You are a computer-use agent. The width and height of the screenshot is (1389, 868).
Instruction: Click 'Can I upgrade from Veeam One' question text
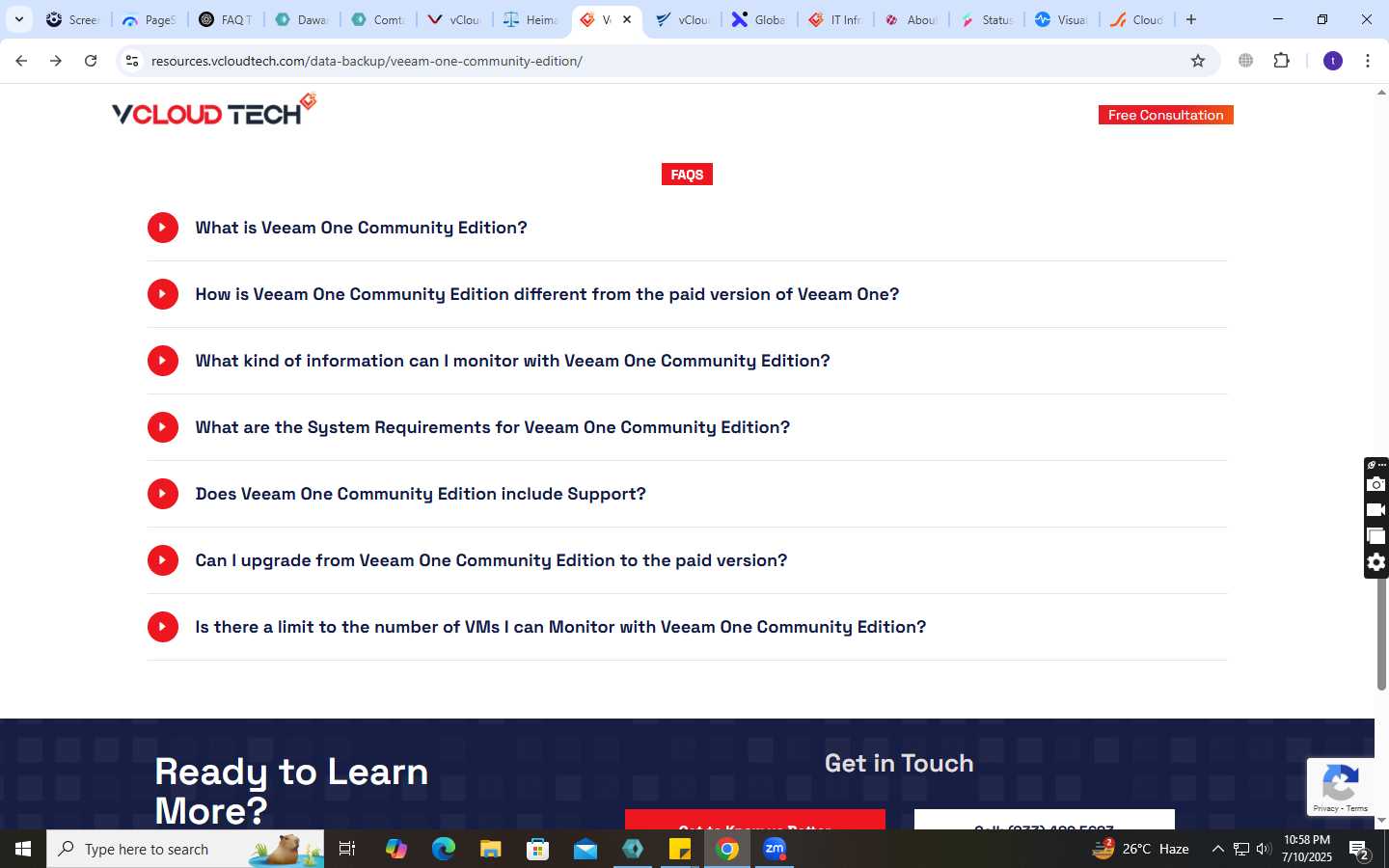point(491,560)
